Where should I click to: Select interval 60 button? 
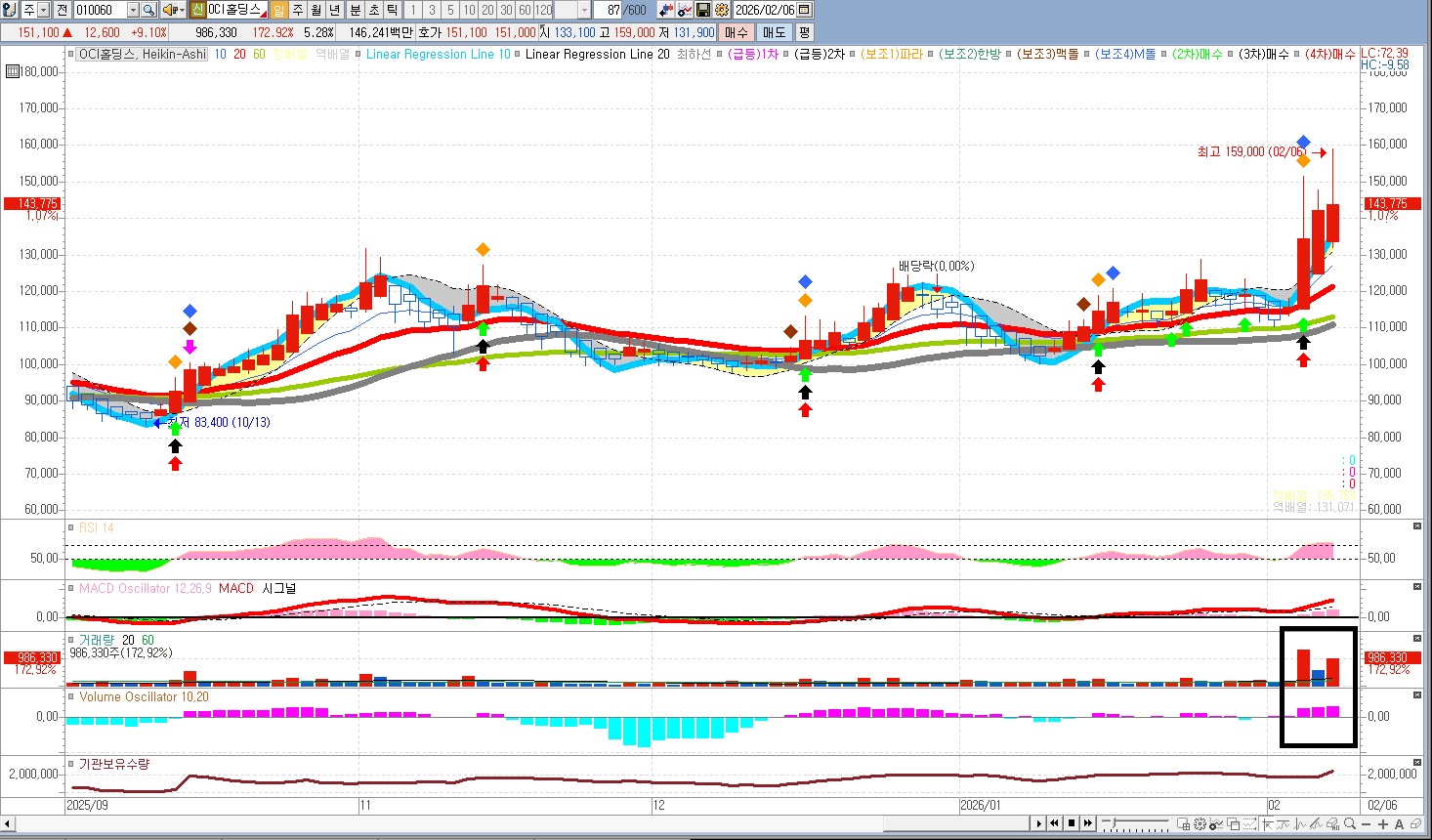525,10
